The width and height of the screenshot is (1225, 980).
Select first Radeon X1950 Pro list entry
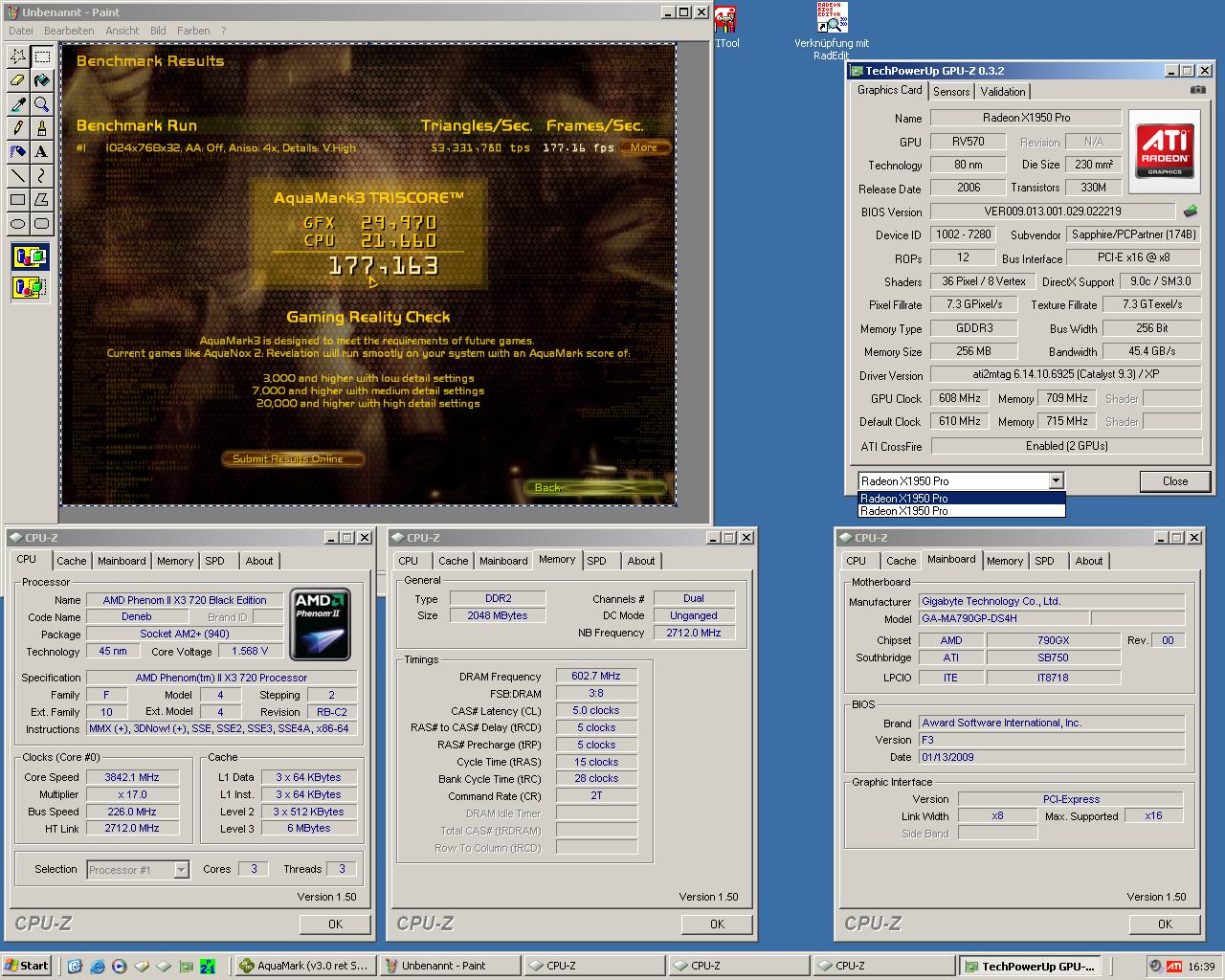(962, 498)
